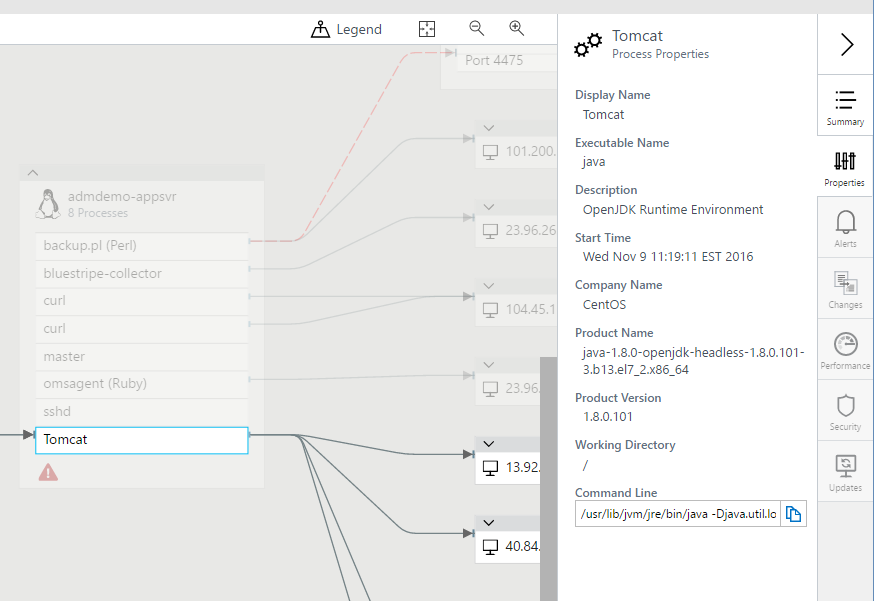Select the Zoom Out magnifier icon
The width and height of the screenshot is (874, 601).
click(476, 29)
